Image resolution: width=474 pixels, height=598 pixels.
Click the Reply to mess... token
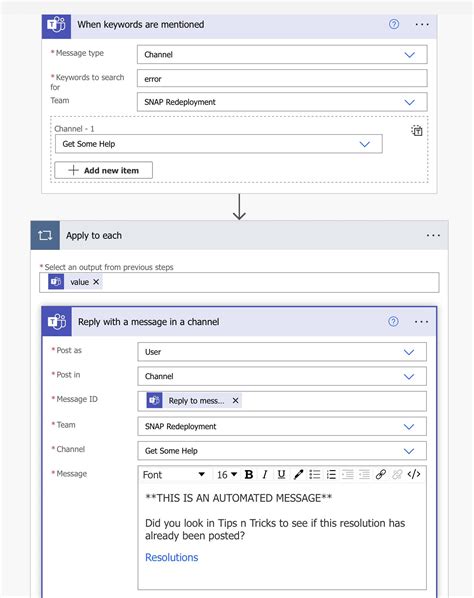tap(194, 400)
